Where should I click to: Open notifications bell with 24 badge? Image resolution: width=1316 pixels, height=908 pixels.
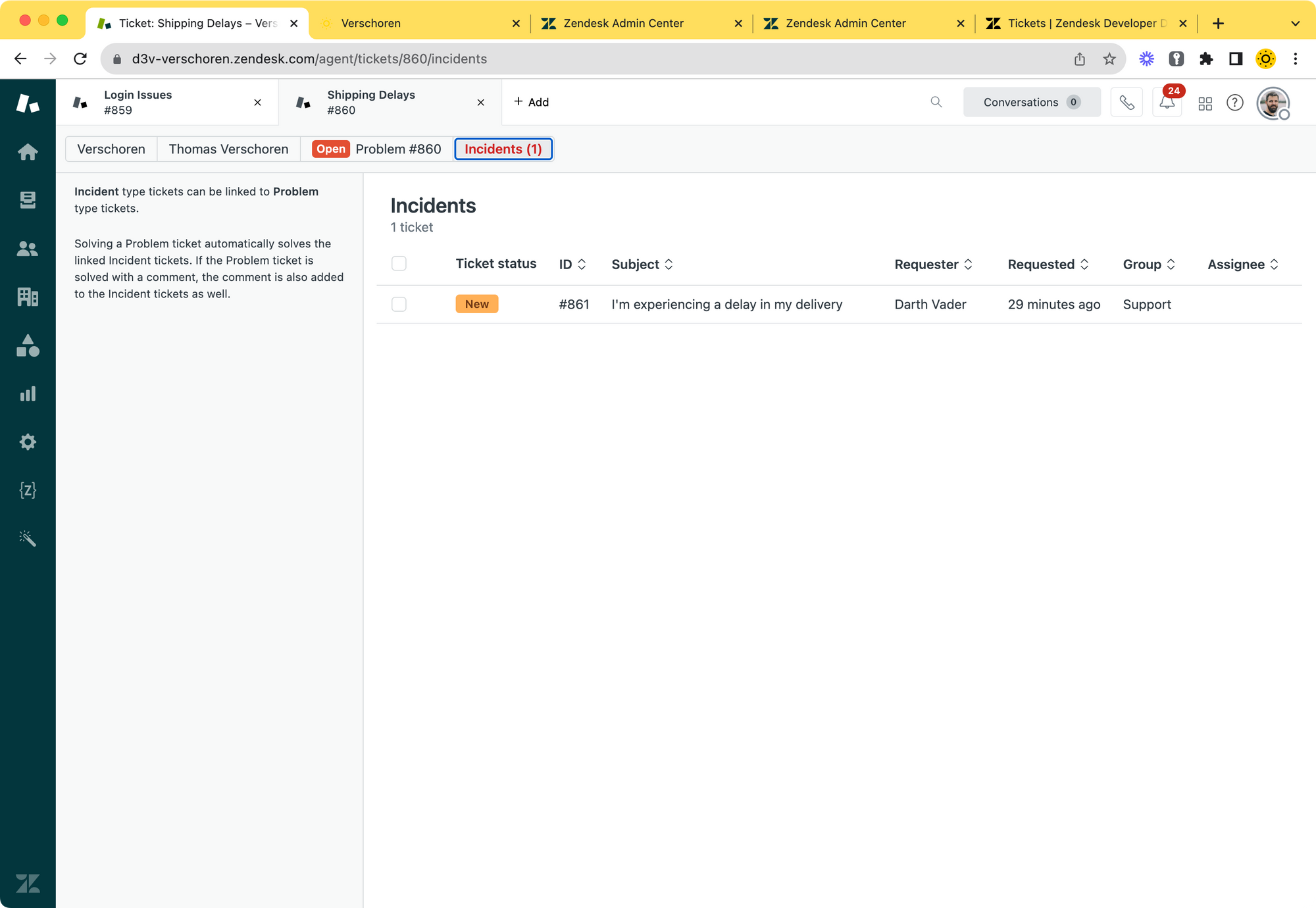[x=1167, y=103]
